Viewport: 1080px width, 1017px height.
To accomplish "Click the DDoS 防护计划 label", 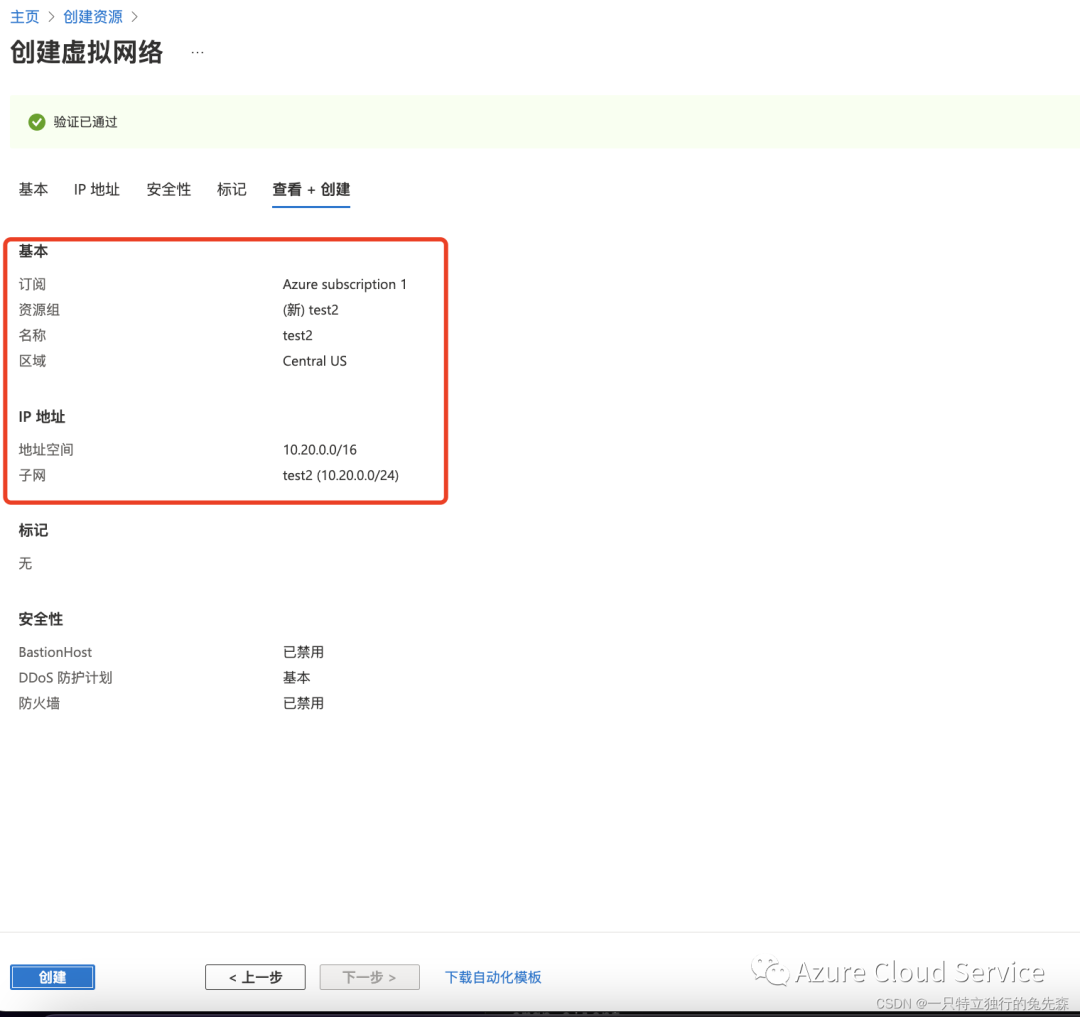I will click(65, 678).
